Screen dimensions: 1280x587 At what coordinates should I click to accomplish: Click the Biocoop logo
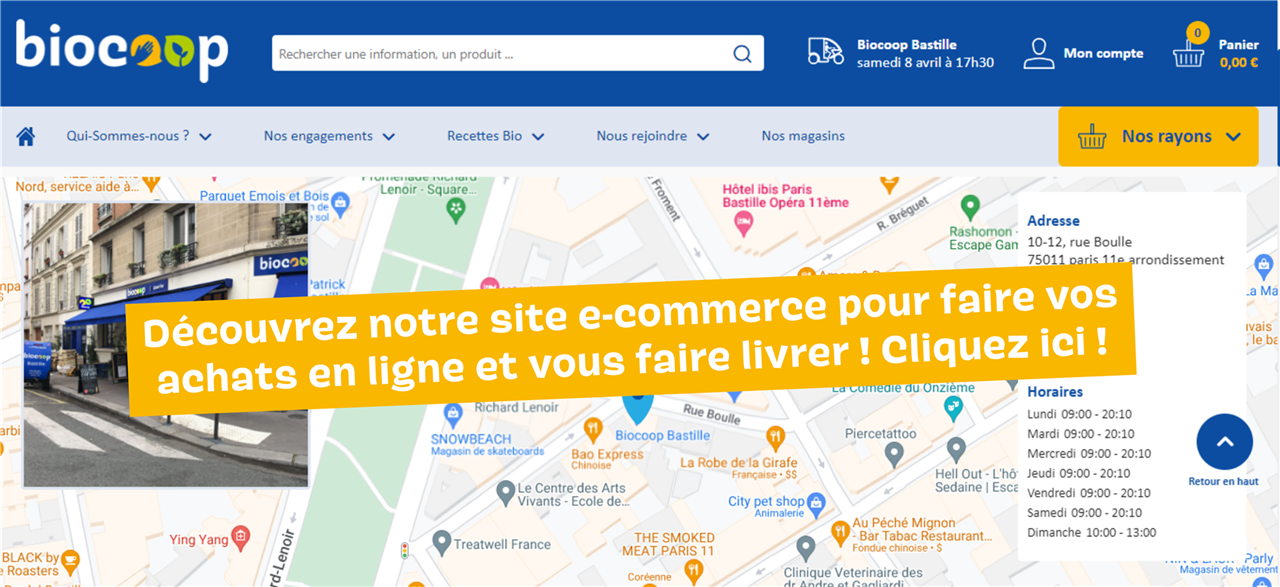[x=122, y=50]
